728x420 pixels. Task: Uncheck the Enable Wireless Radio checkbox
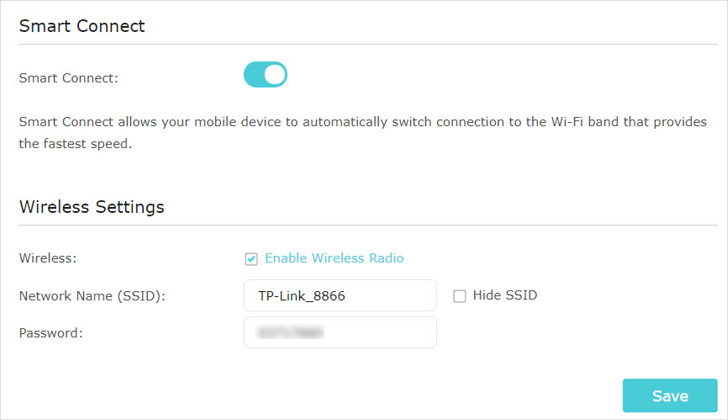coord(251,259)
